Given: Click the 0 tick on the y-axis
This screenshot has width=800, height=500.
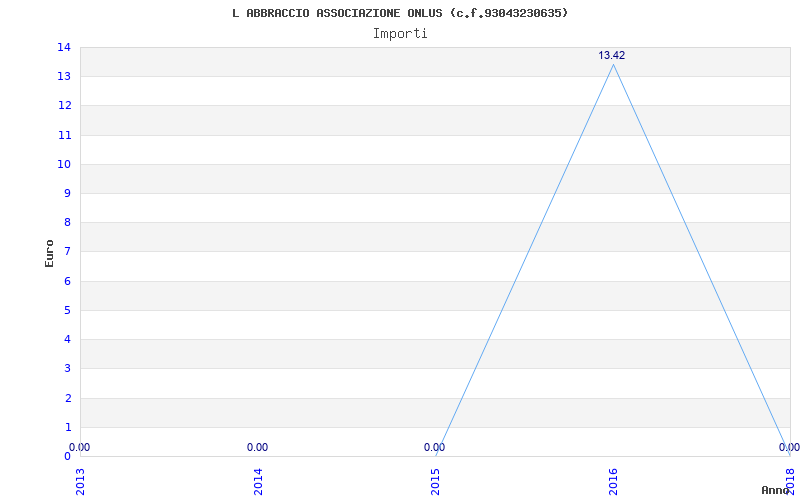Looking at the screenshot, I should [x=67, y=456].
